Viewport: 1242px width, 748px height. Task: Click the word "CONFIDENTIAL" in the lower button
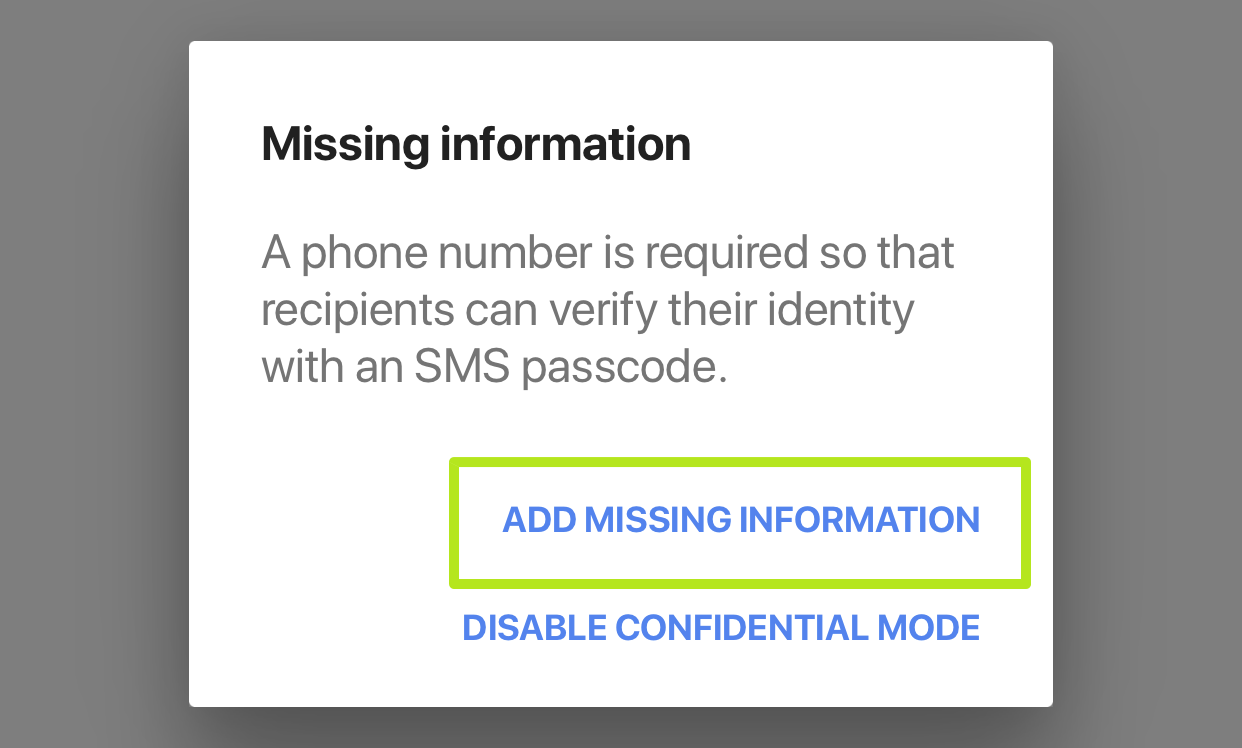click(x=739, y=628)
